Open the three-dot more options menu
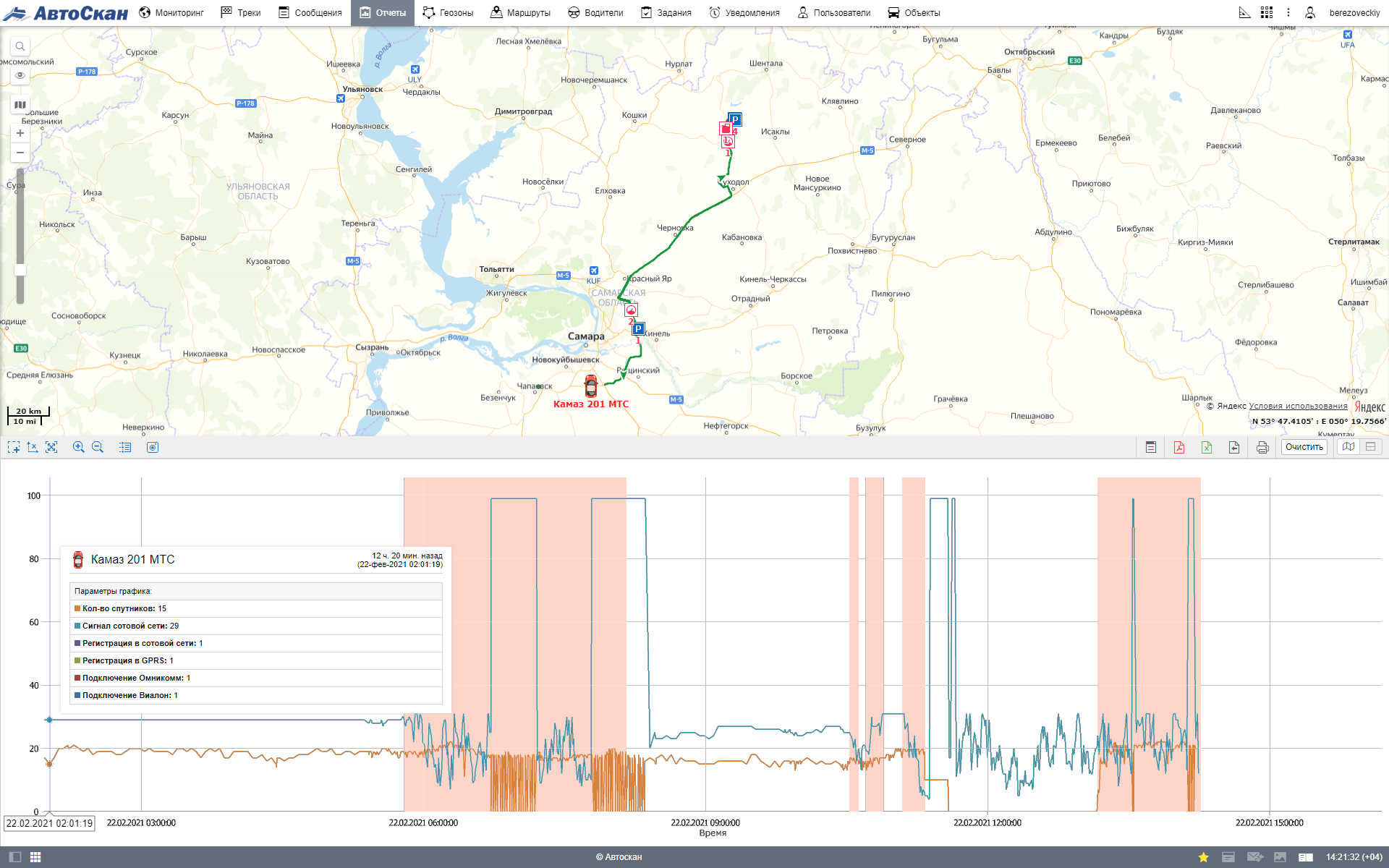Image resolution: width=1389 pixels, height=868 pixels. pyautogui.click(x=1288, y=12)
